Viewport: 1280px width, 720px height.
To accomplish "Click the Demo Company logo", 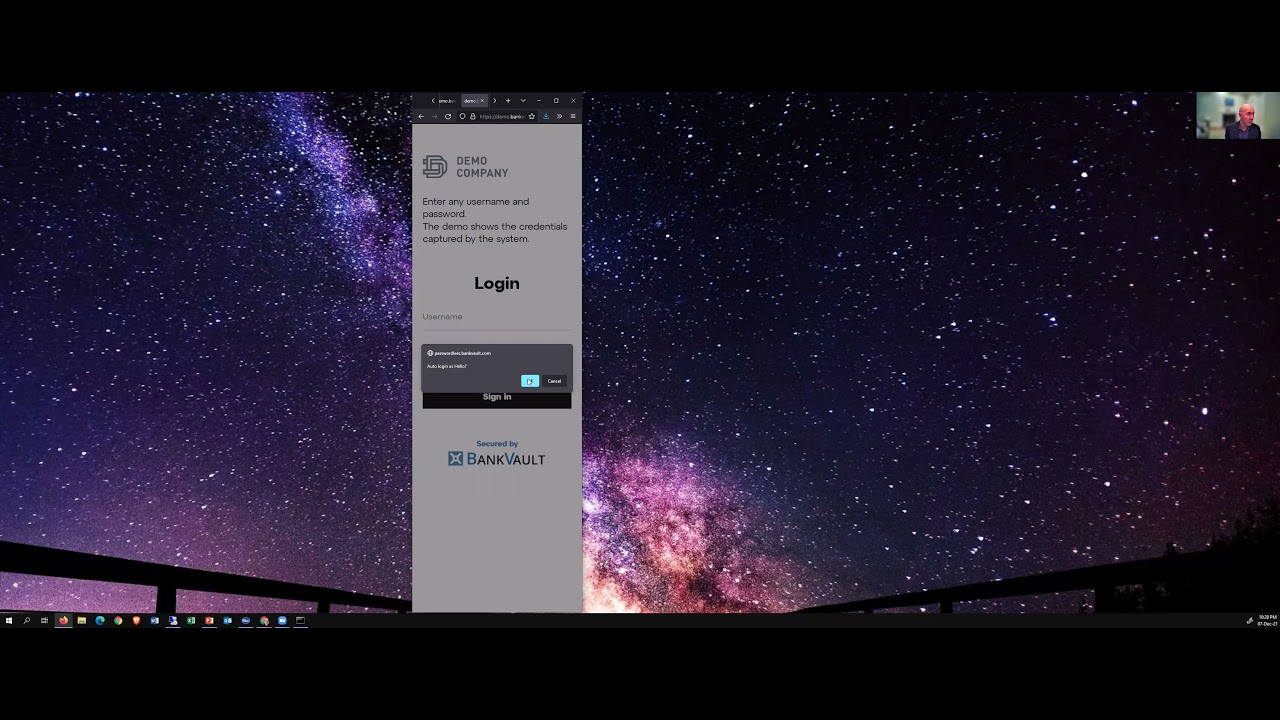I will 466,167.
